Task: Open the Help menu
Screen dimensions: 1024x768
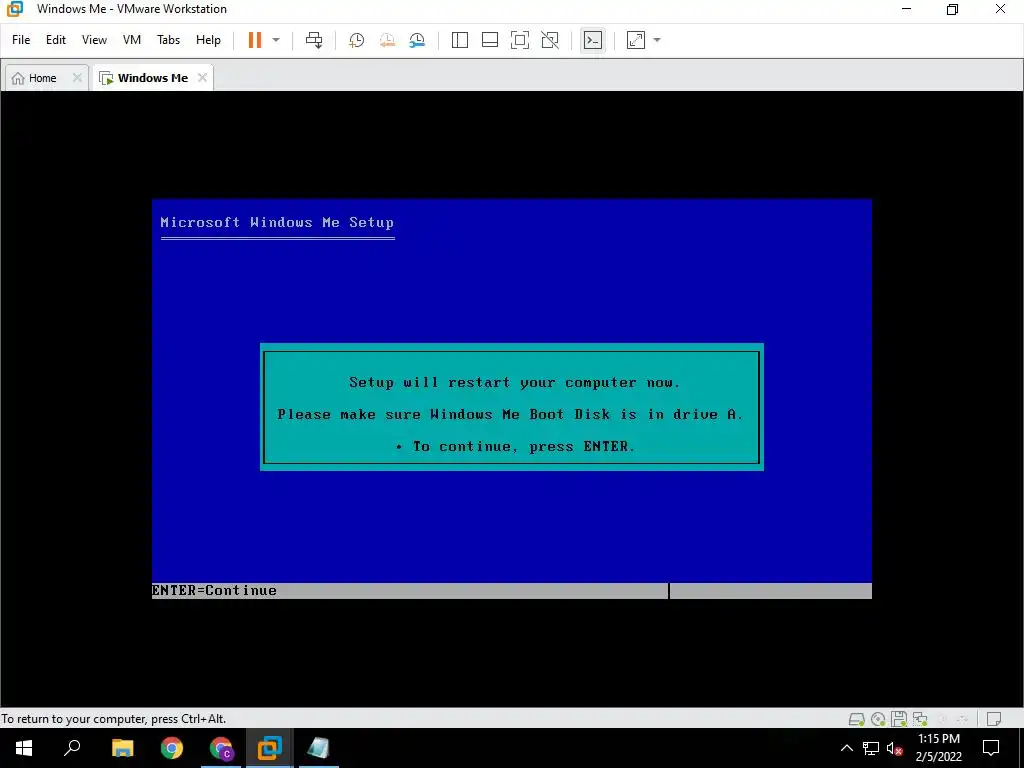Action: pyautogui.click(x=208, y=40)
